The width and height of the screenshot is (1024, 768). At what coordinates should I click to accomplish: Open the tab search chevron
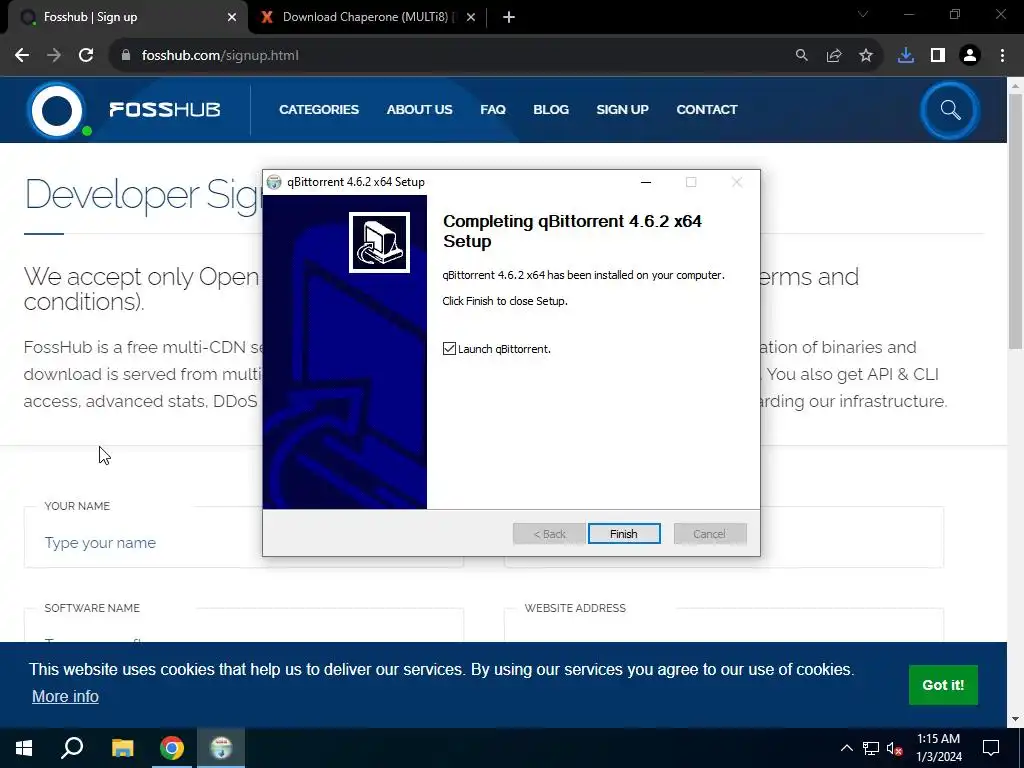pyautogui.click(x=863, y=14)
